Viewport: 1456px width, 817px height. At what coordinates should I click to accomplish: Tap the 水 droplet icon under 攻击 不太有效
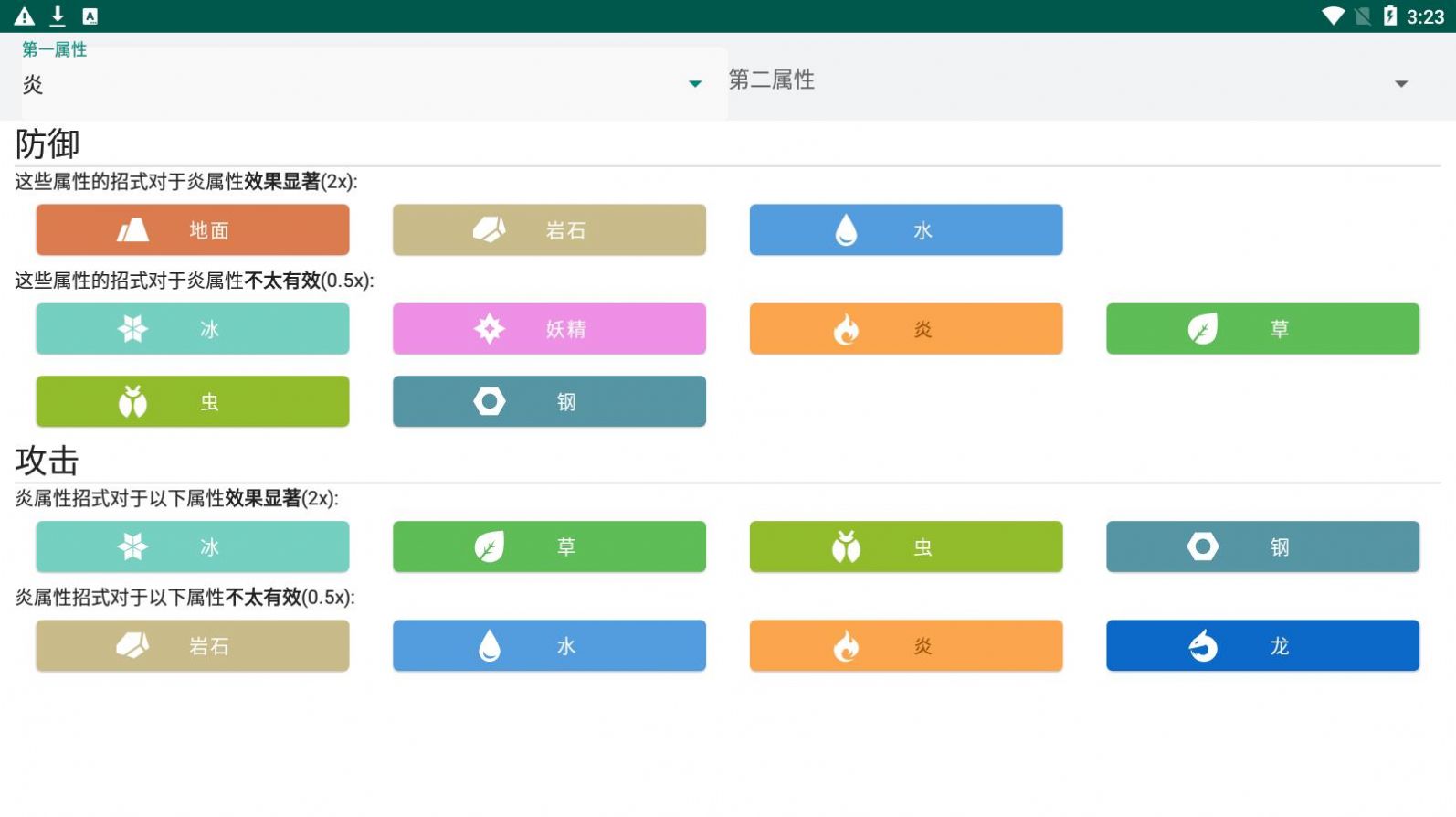pyautogui.click(x=489, y=646)
